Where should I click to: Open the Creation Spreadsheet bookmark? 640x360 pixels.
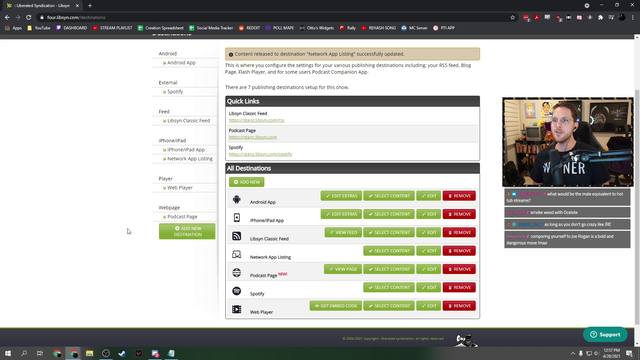[x=161, y=28]
